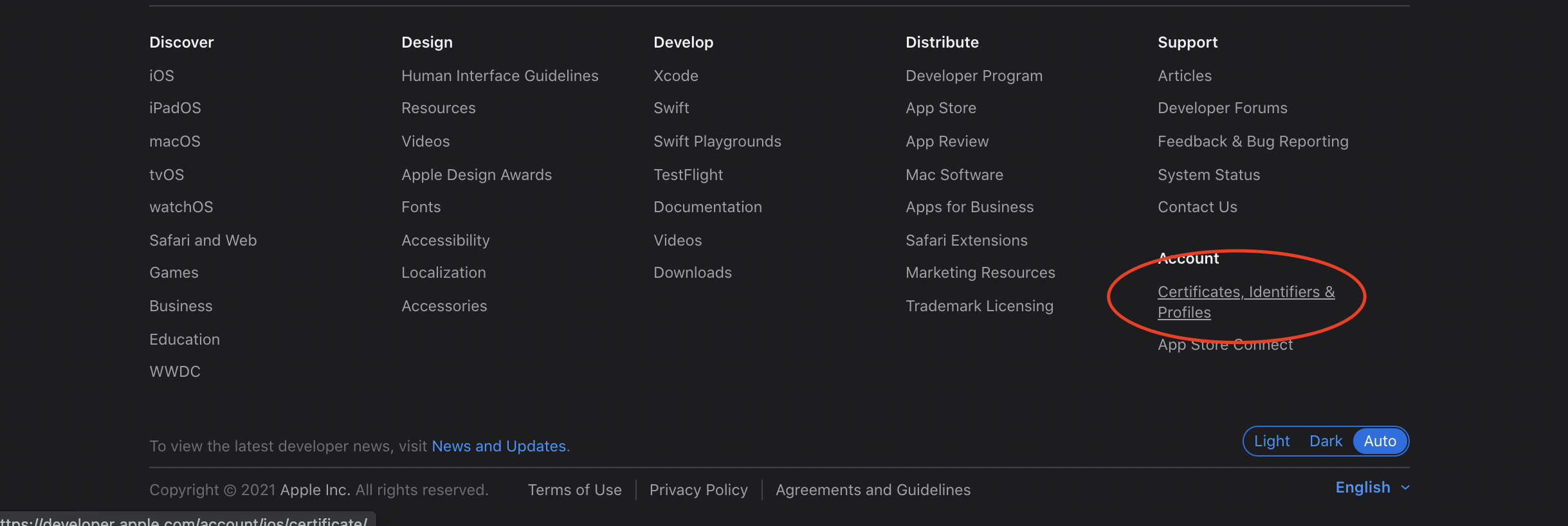Visit Developer Forums
1568x526 pixels.
click(1223, 108)
